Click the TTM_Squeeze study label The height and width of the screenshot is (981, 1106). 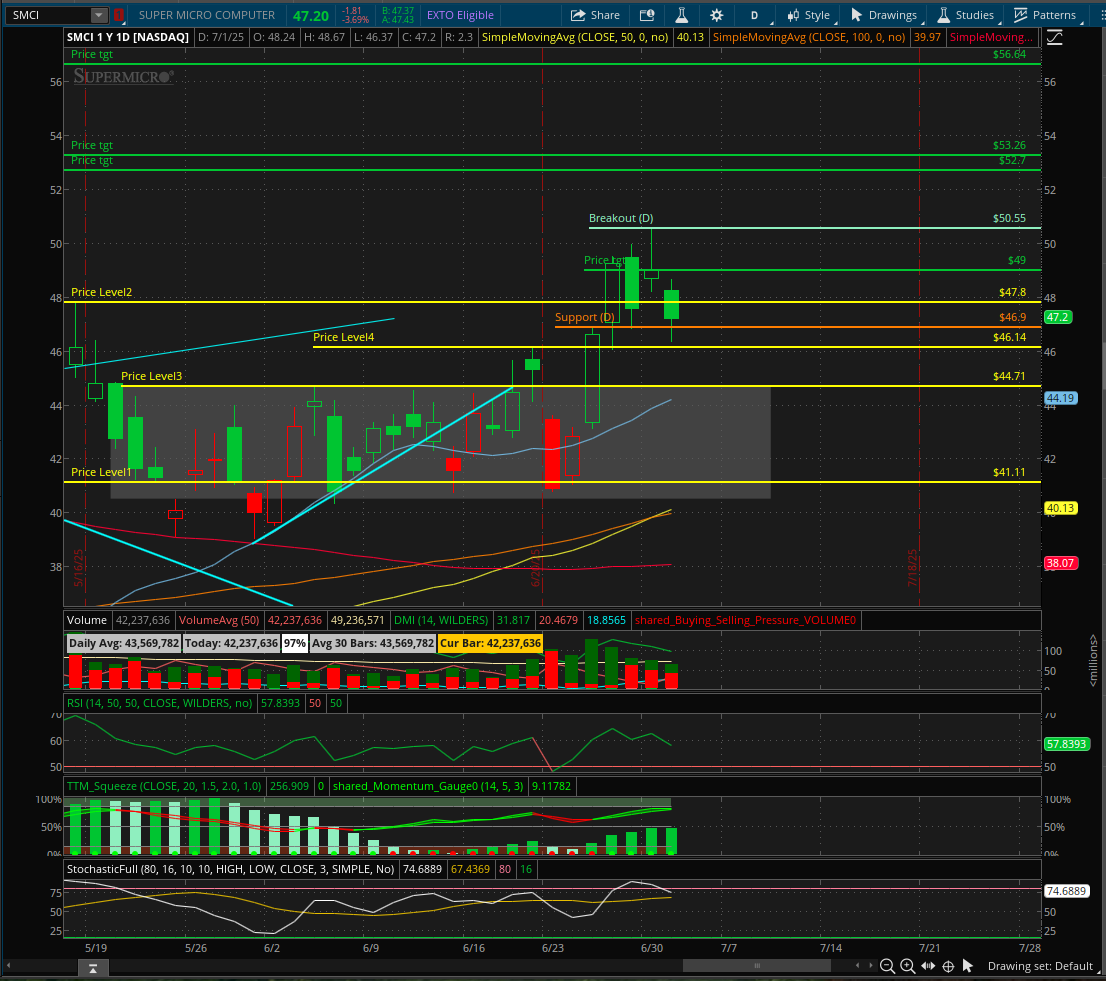pyautogui.click(x=164, y=786)
